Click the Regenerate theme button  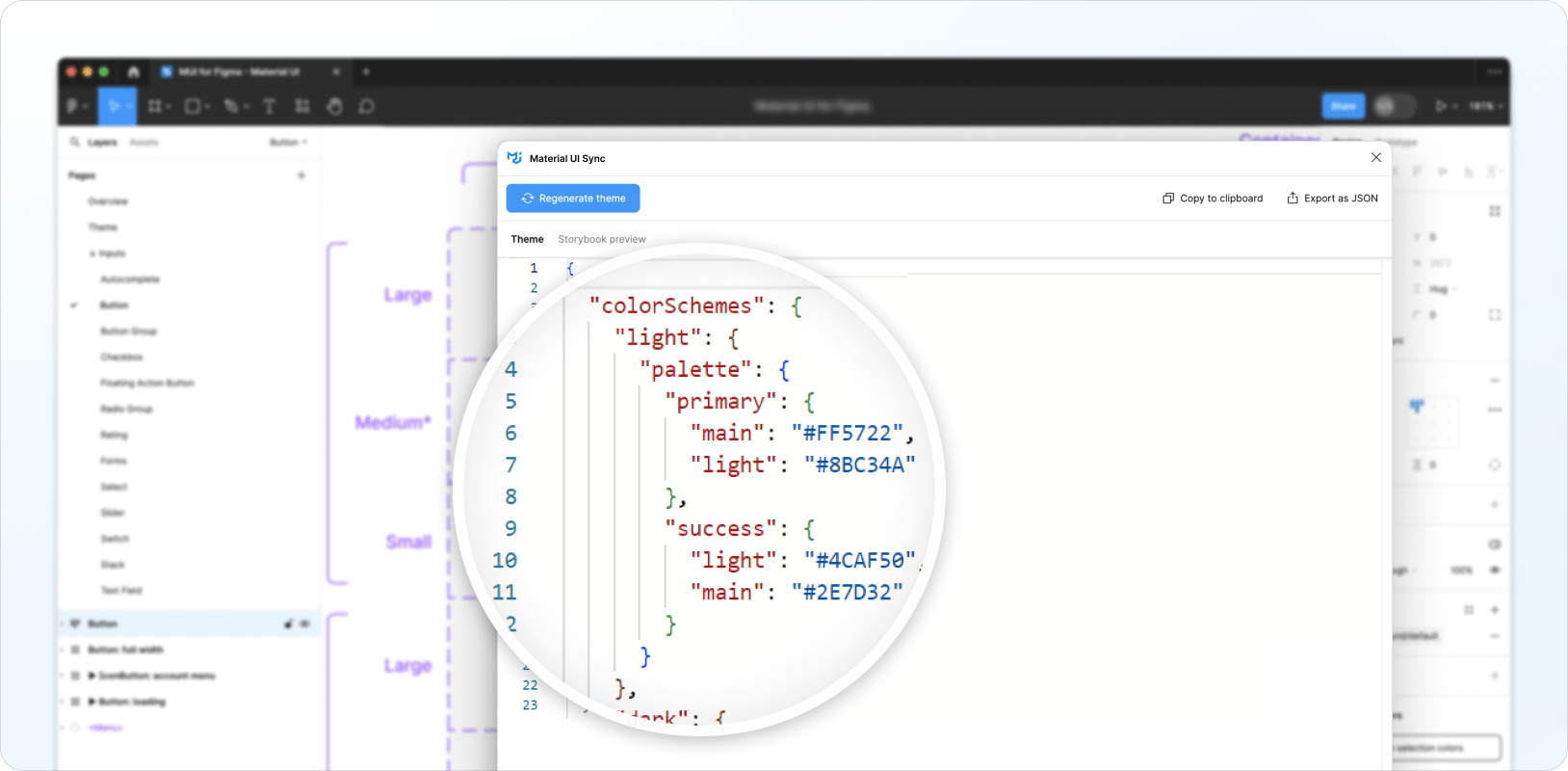[x=573, y=199]
